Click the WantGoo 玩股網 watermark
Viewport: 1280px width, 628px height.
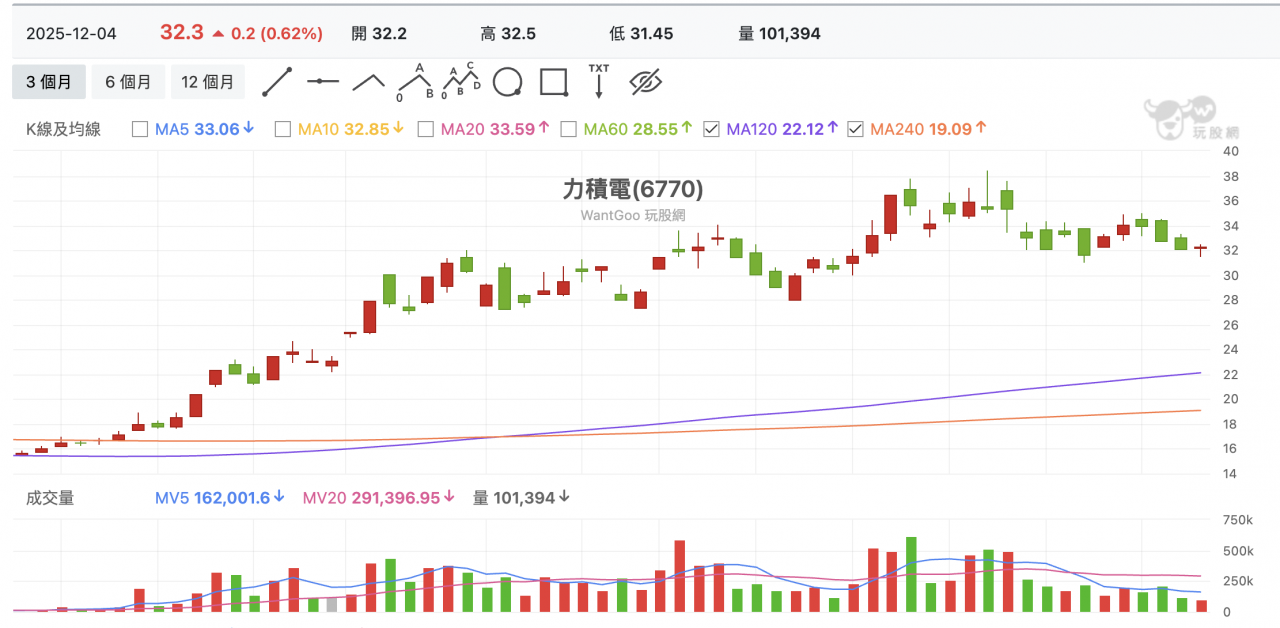point(636,214)
